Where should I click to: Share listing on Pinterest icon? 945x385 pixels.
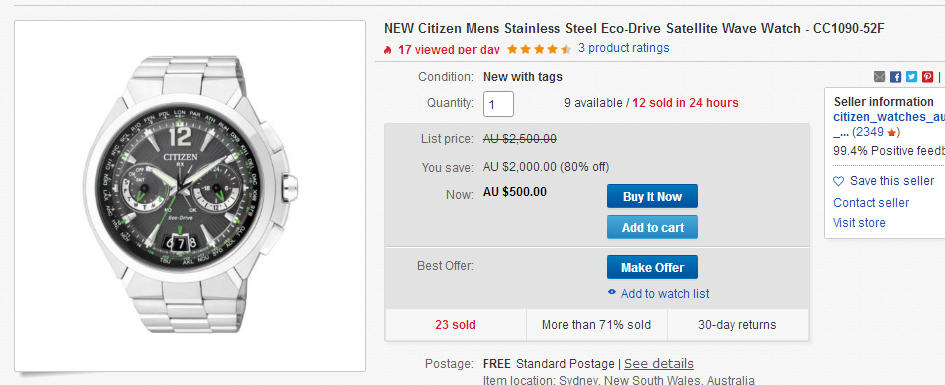click(928, 77)
